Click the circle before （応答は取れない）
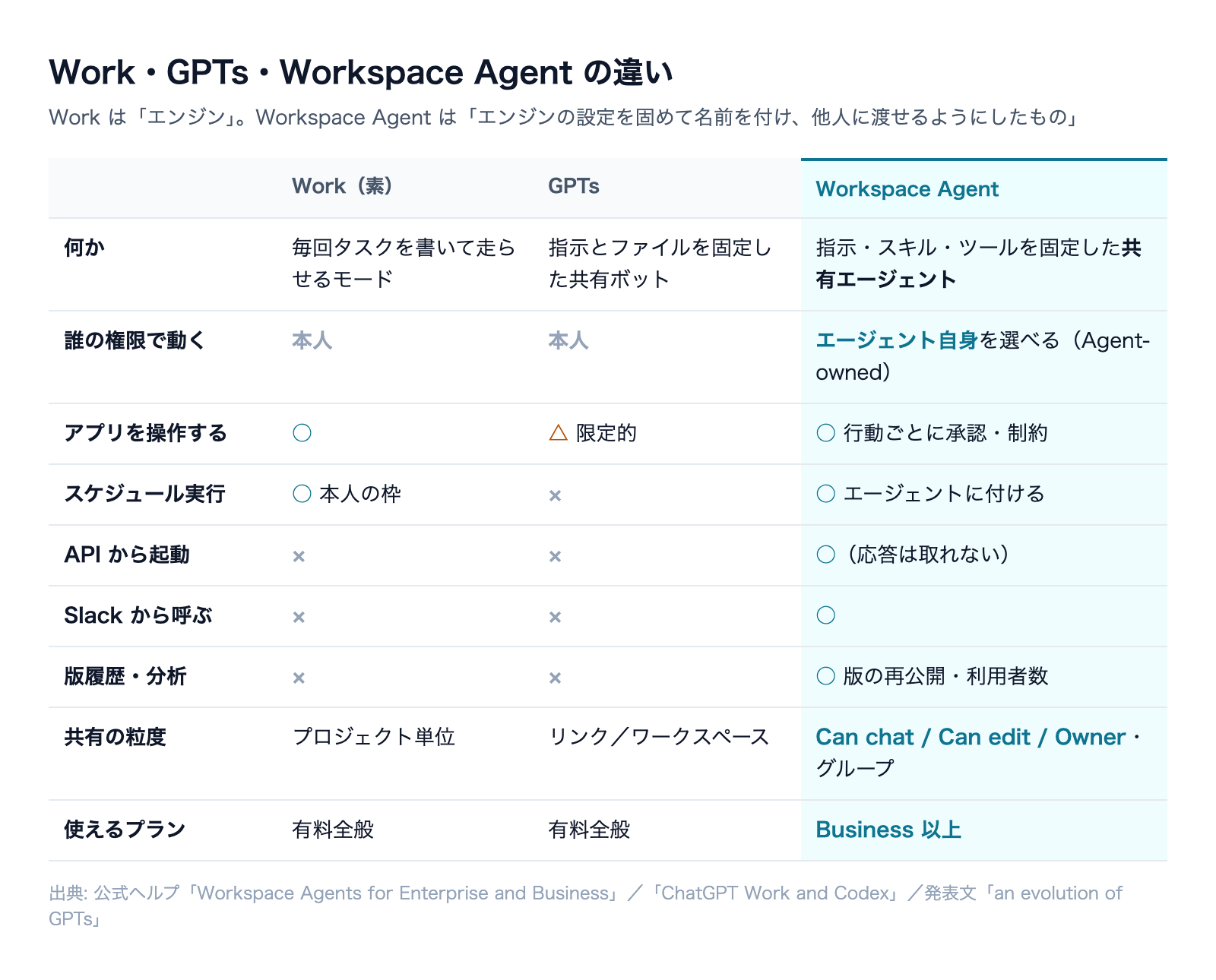 pyautogui.click(x=825, y=555)
